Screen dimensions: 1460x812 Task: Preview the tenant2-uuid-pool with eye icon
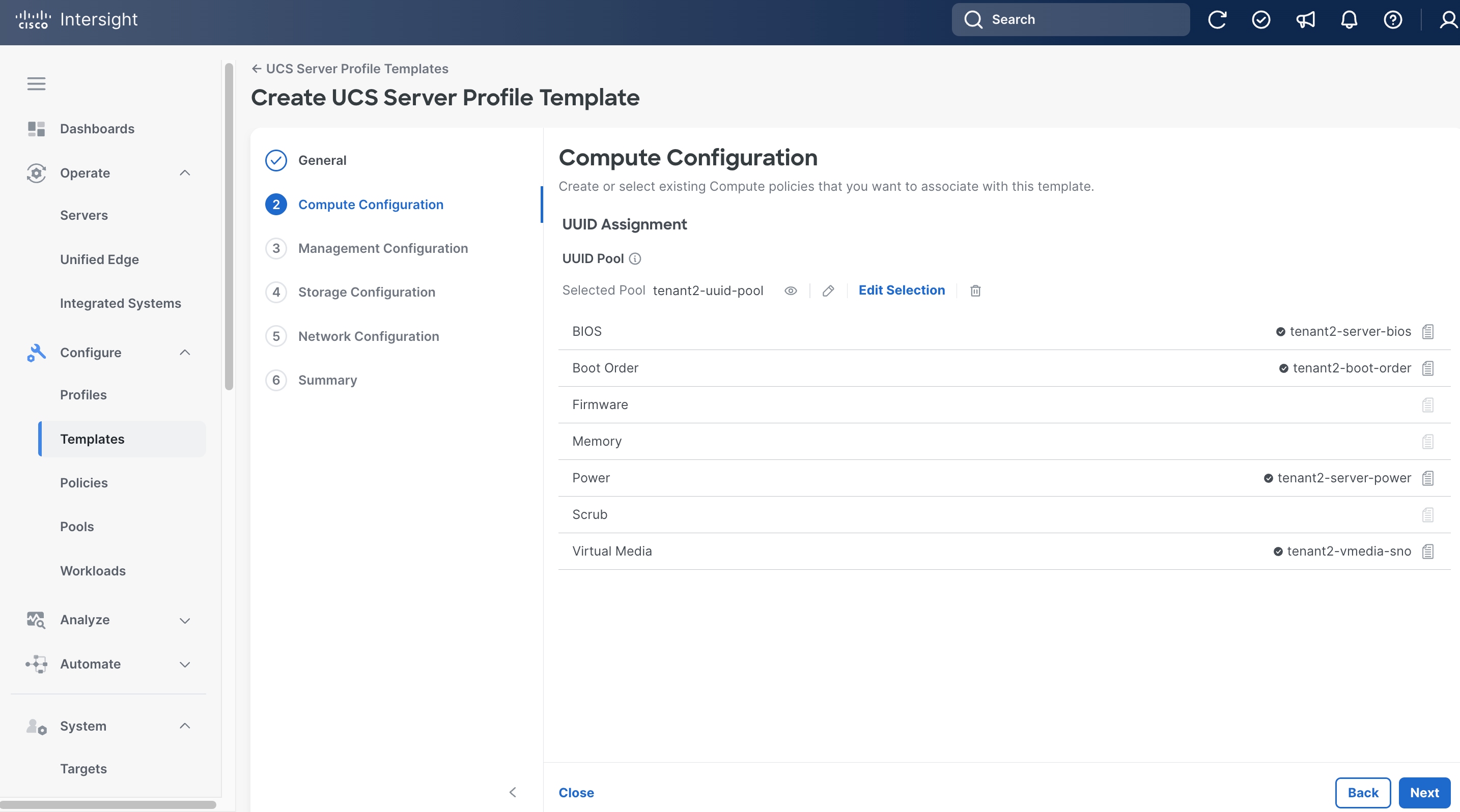point(790,291)
